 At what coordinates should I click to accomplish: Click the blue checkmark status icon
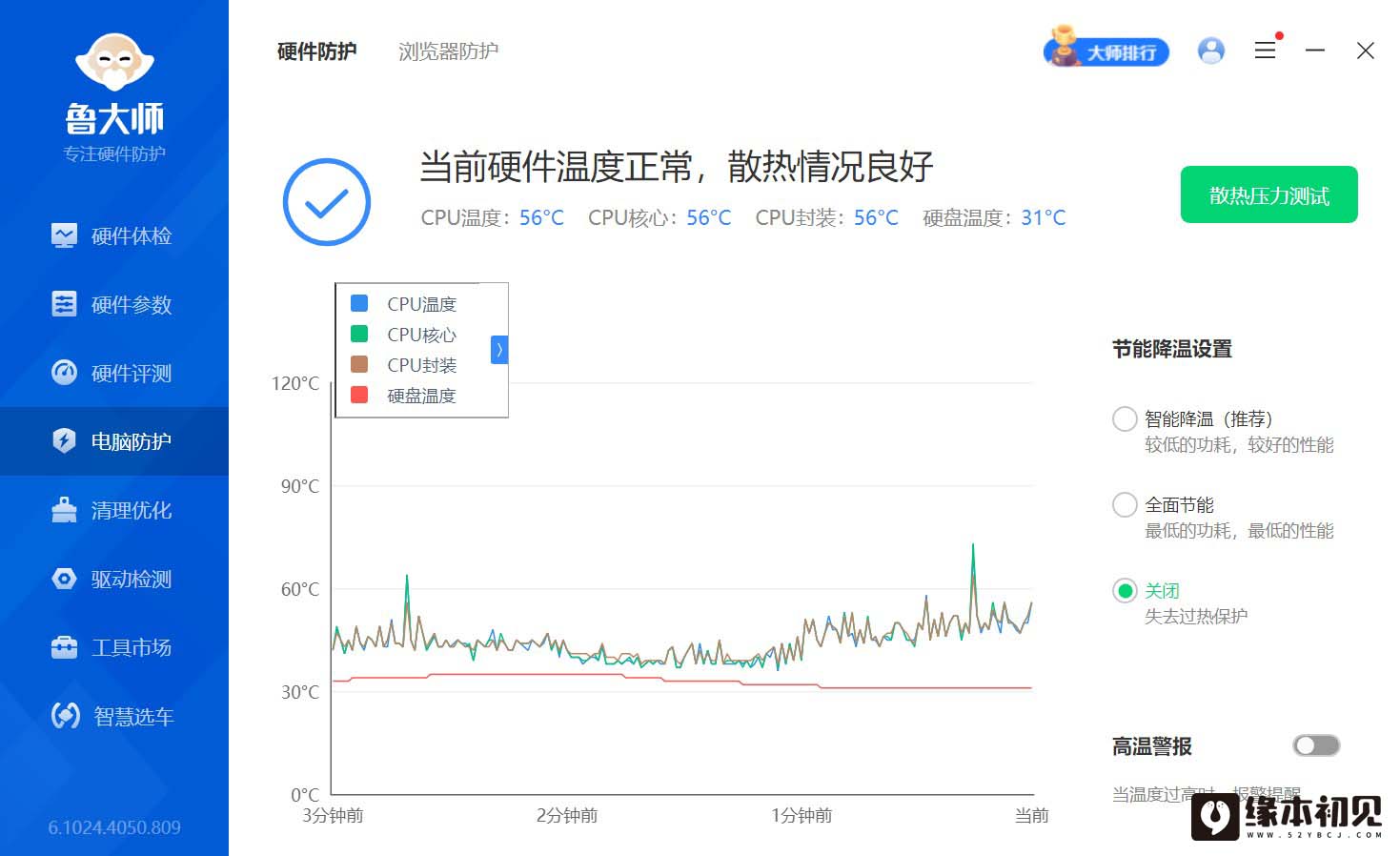(327, 202)
